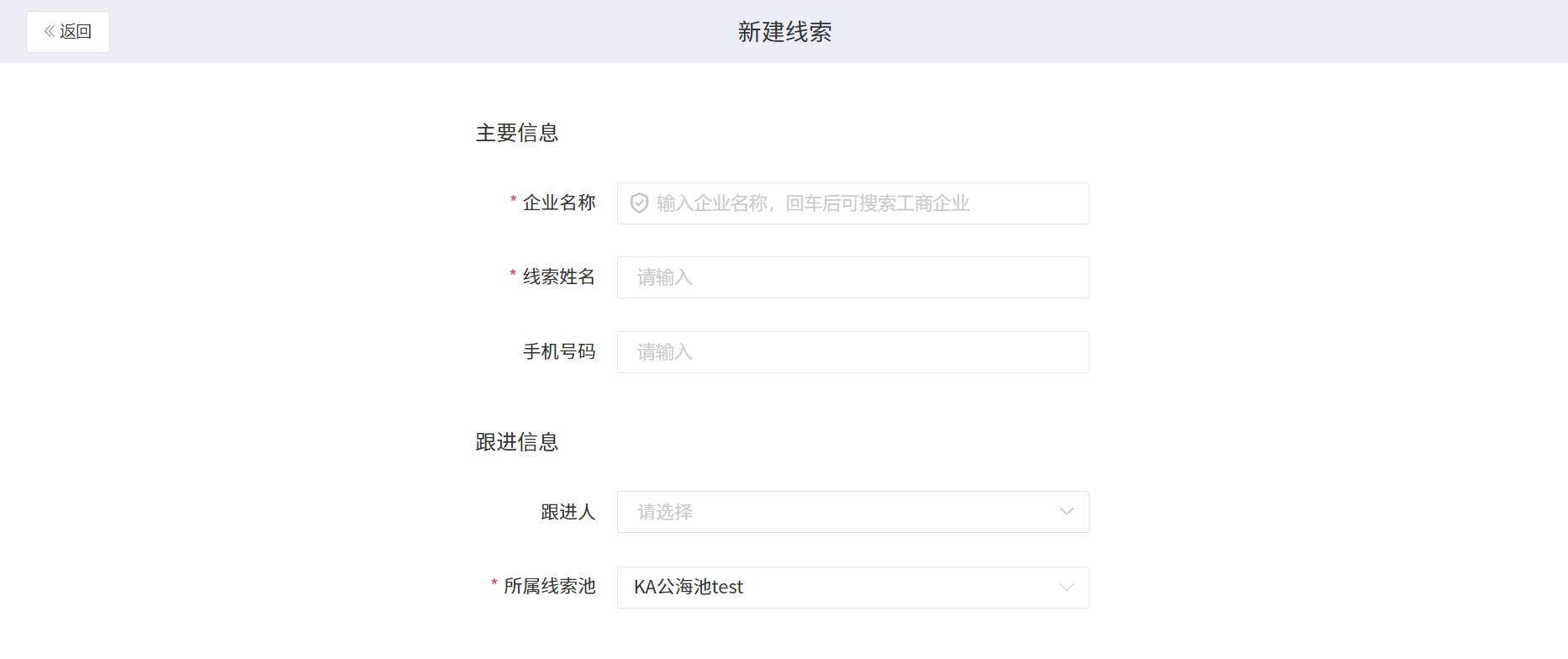Select the 跟进人 field label
Viewport: 1568px width, 659px height.
tap(568, 512)
